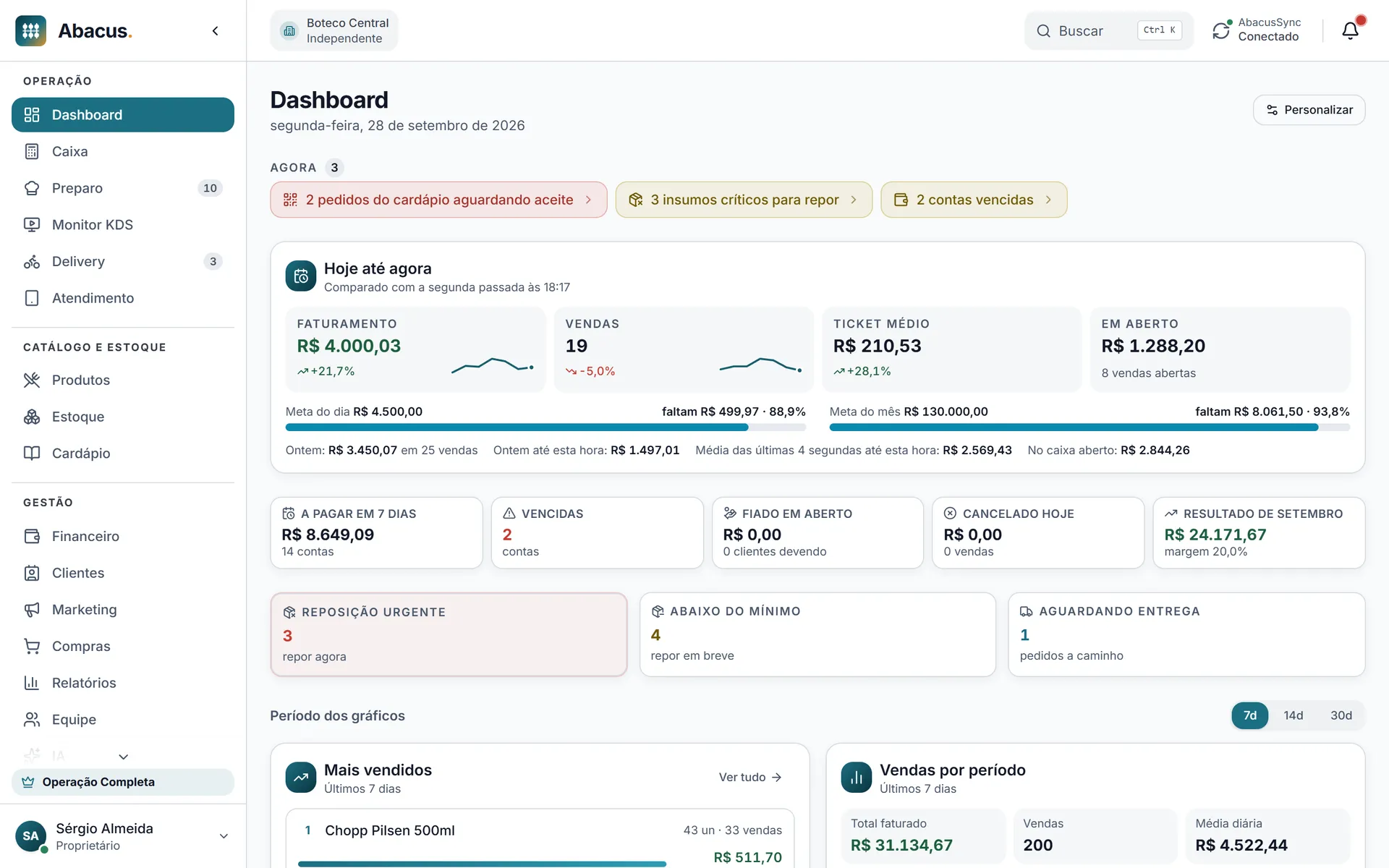Open 3 insumos críticos para repor alert
This screenshot has width=1389, height=868.
pos(744,200)
